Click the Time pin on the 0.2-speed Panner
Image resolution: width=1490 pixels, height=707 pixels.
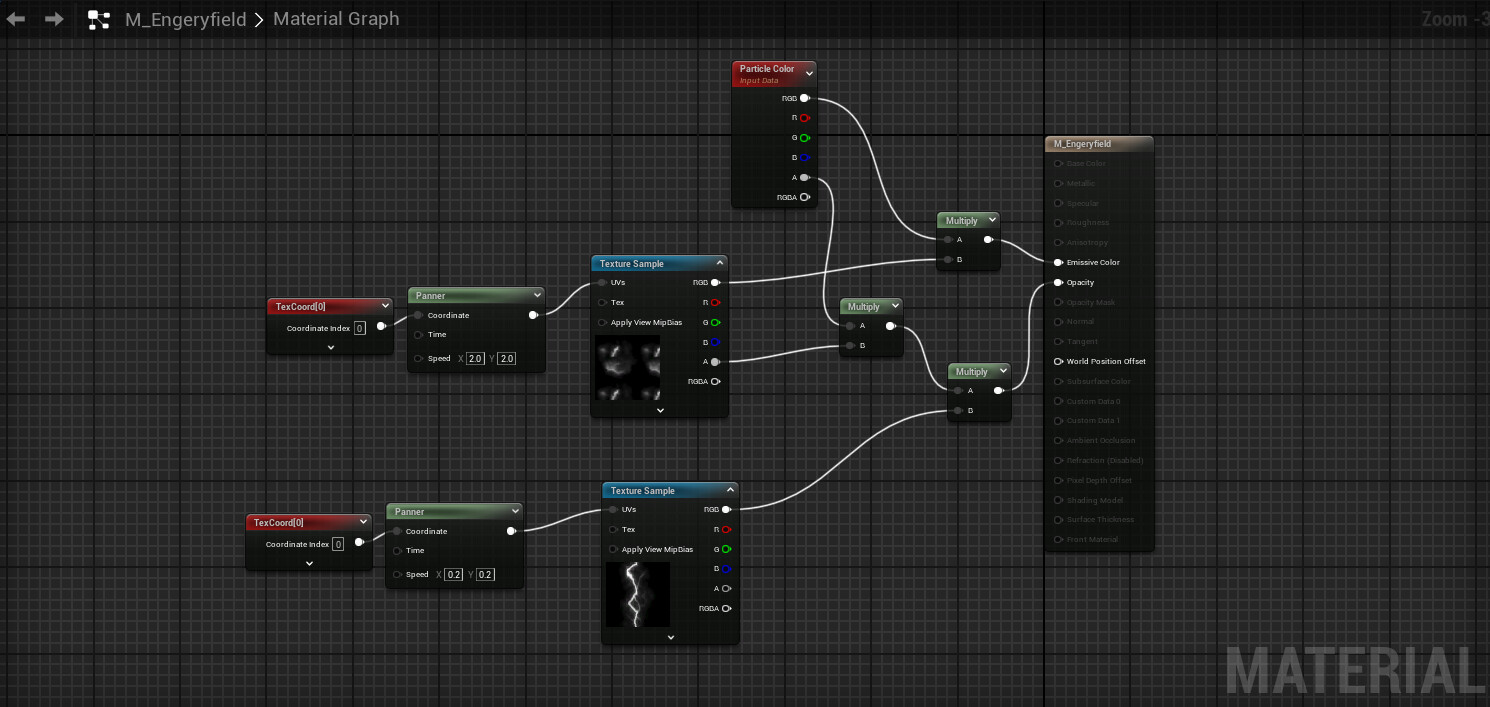[396, 551]
